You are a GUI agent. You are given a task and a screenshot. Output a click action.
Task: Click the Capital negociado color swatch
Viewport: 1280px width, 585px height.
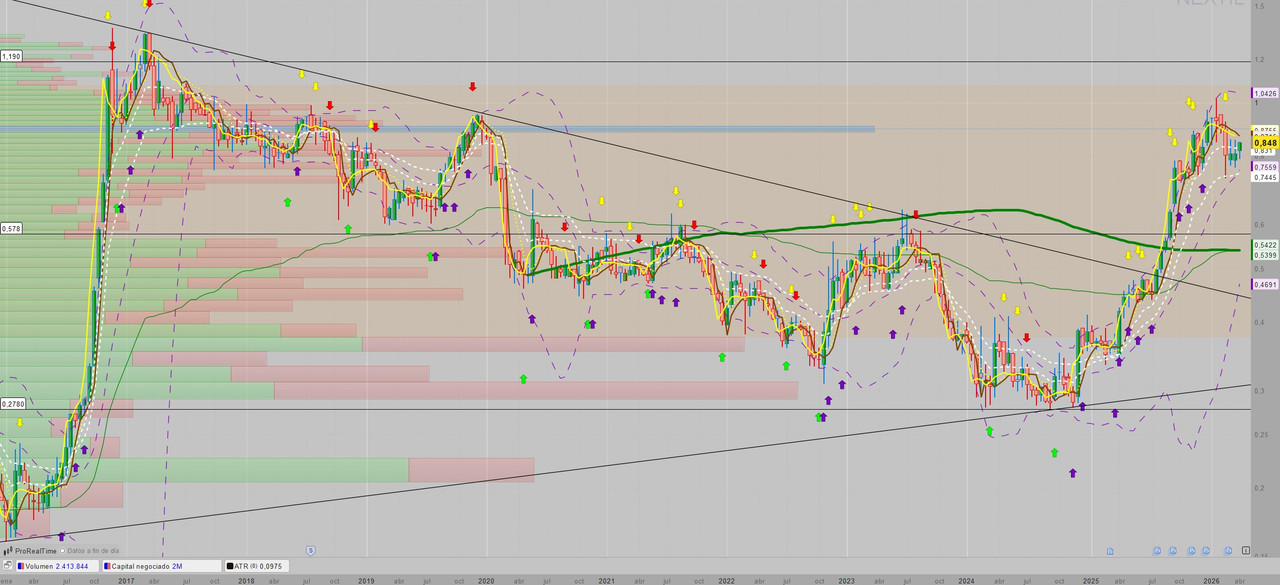(107, 566)
